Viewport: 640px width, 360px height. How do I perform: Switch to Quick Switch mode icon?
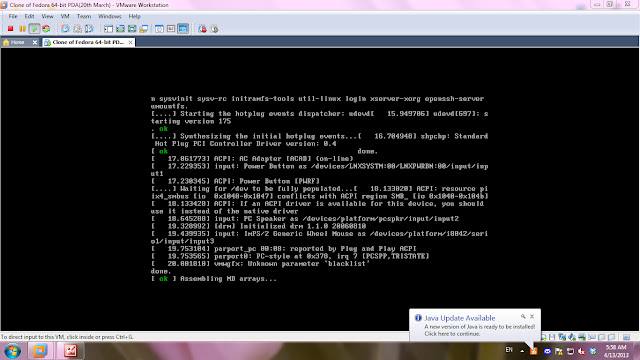pyautogui.click(x=120, y=29)
